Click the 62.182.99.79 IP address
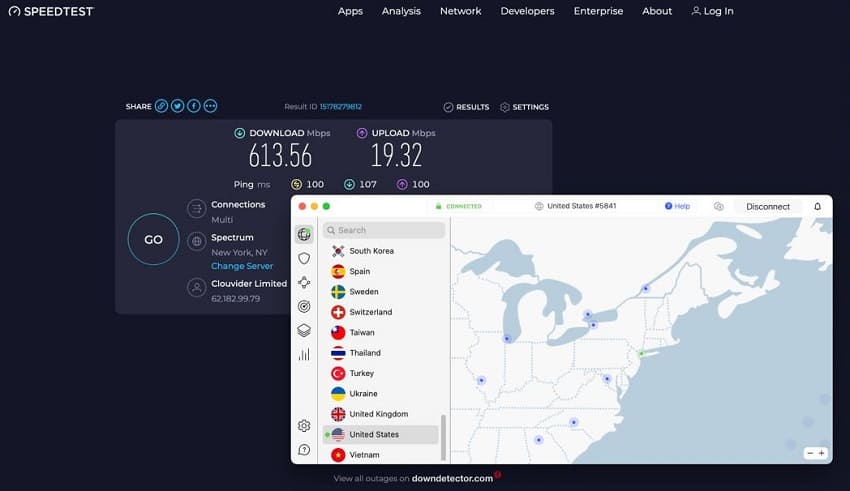The width and height of the screenshot is (850, 491). 235,299
